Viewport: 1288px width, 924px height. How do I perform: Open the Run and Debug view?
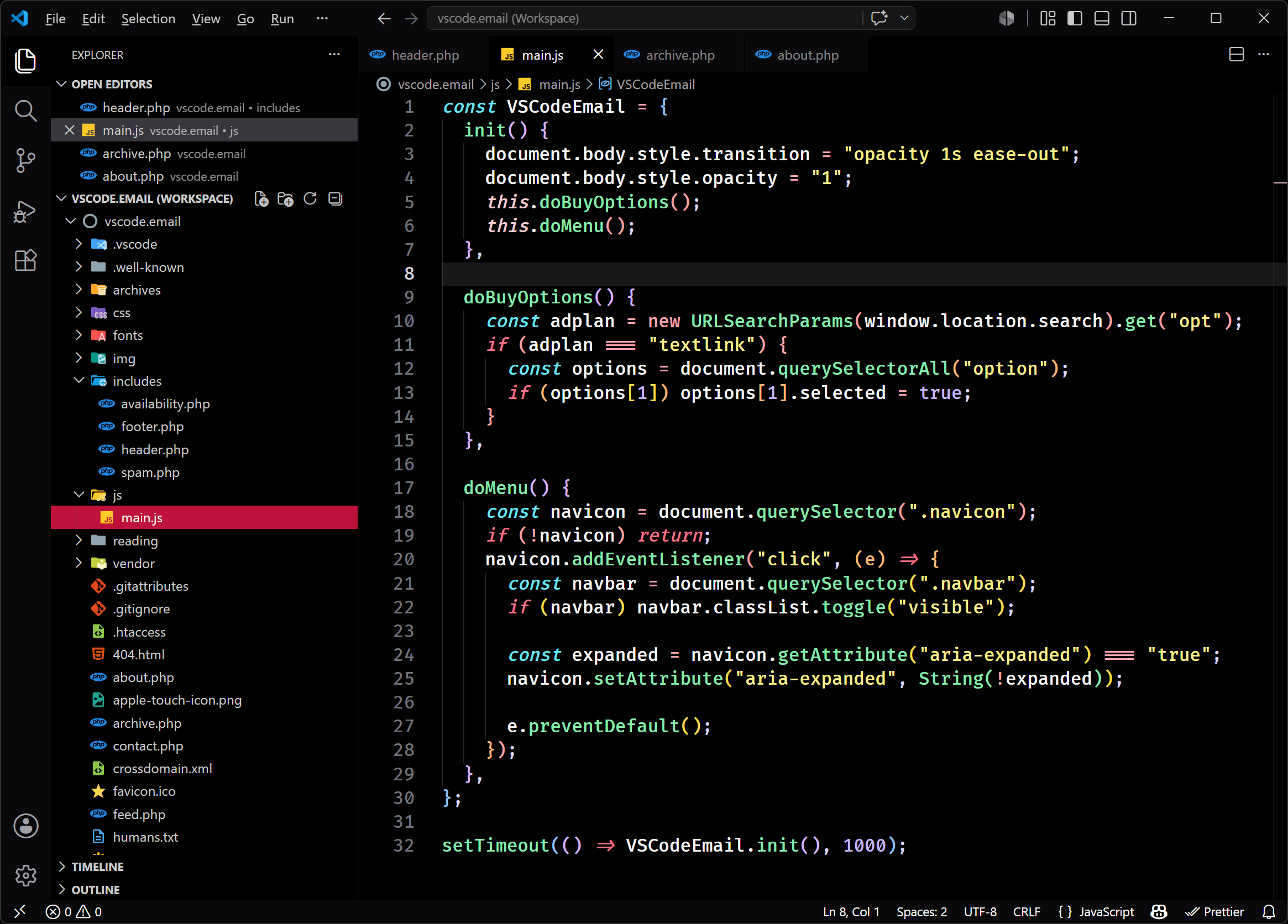pyautogui.click(x=25, y=211)
